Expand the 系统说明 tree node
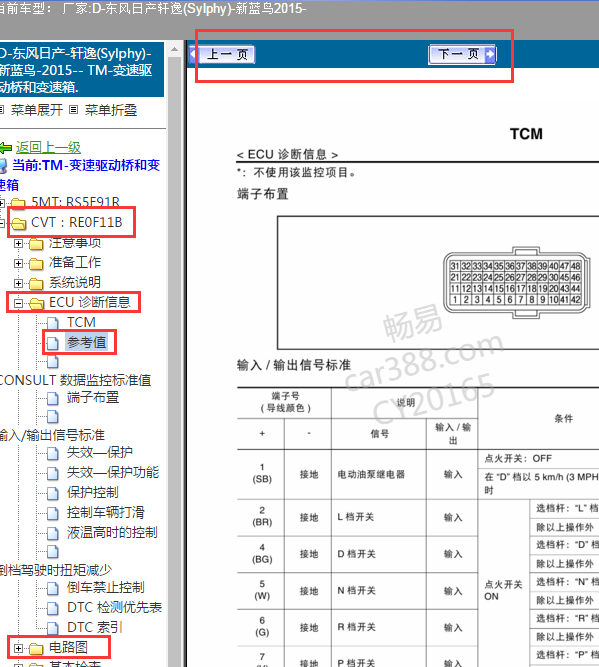 coord(18,283)
